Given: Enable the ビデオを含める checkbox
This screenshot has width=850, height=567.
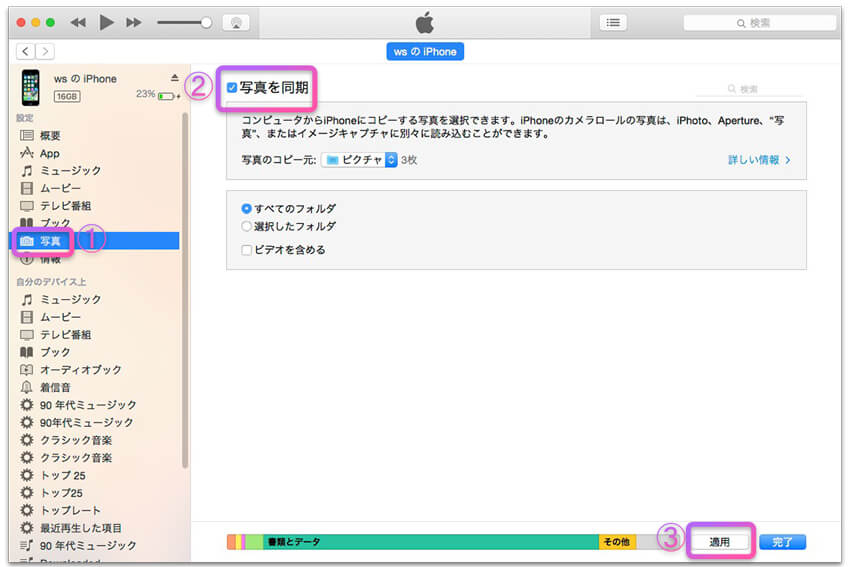Looking at the screenshot, I should [246, 250].
